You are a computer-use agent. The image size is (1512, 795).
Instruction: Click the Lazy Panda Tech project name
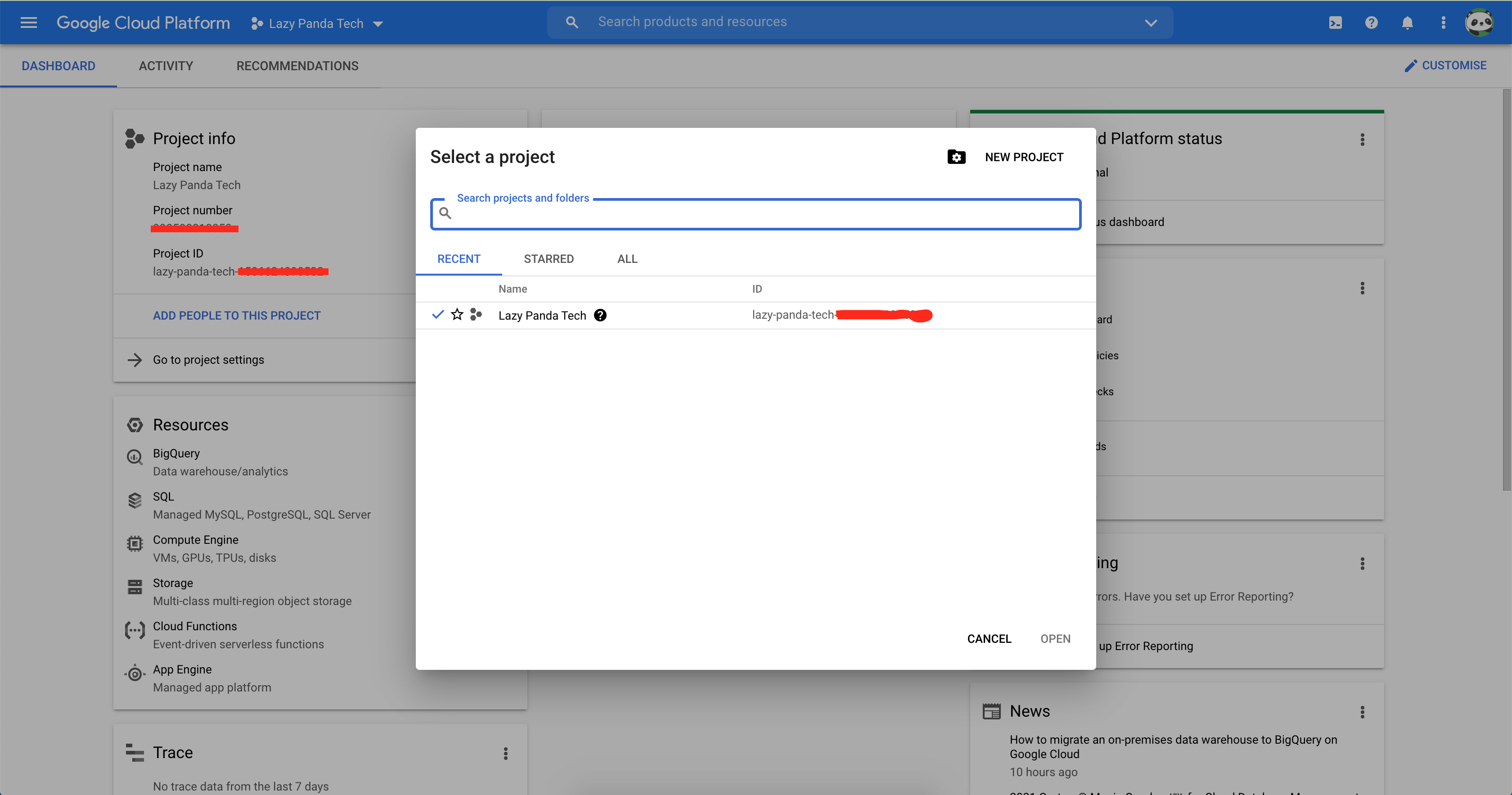pos(542,315)
